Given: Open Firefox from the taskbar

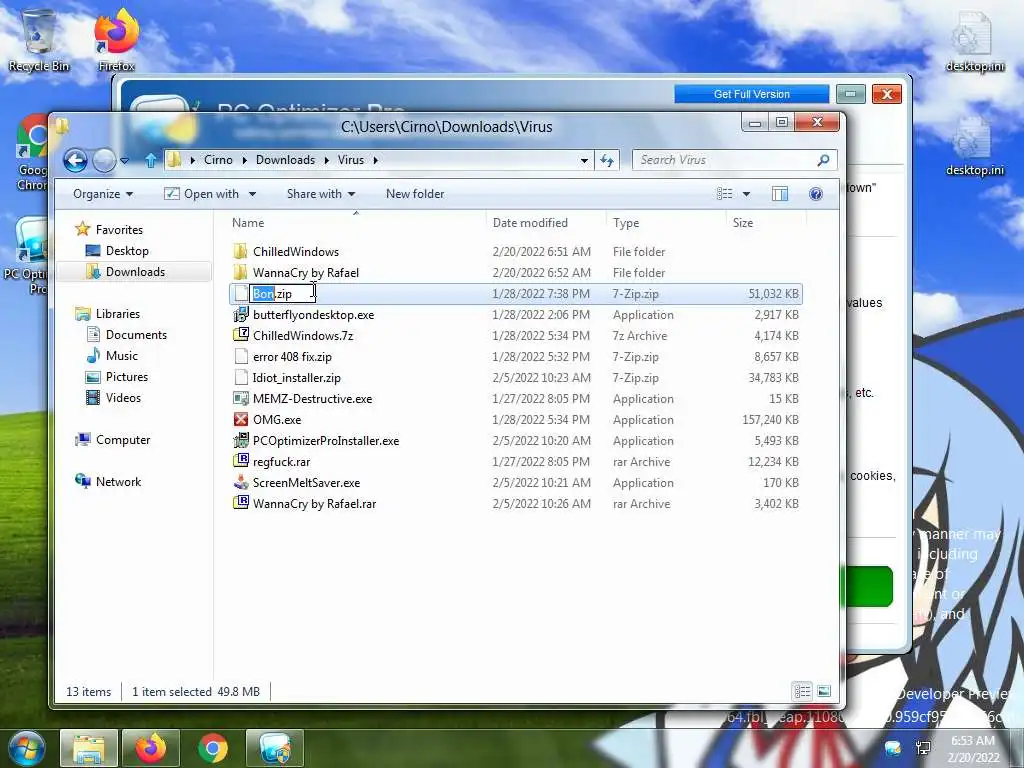Looking at the screenshot, I should click(x=151, y=749).
